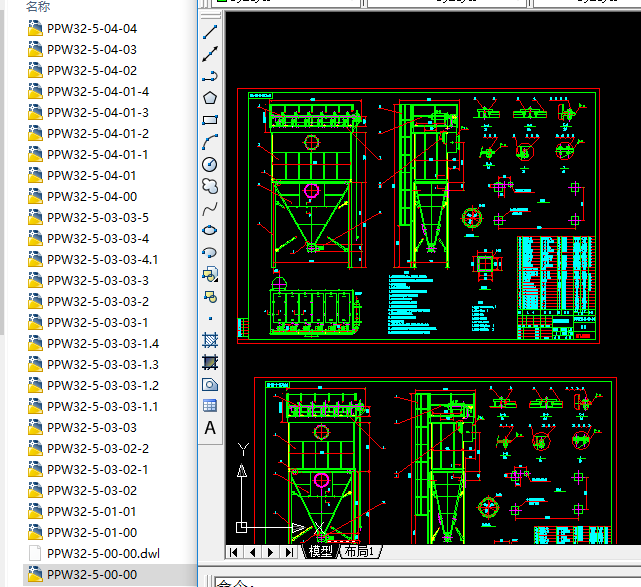Jump to last layout tab arrow
The image size is (641, 587).
tap(289, 551)
